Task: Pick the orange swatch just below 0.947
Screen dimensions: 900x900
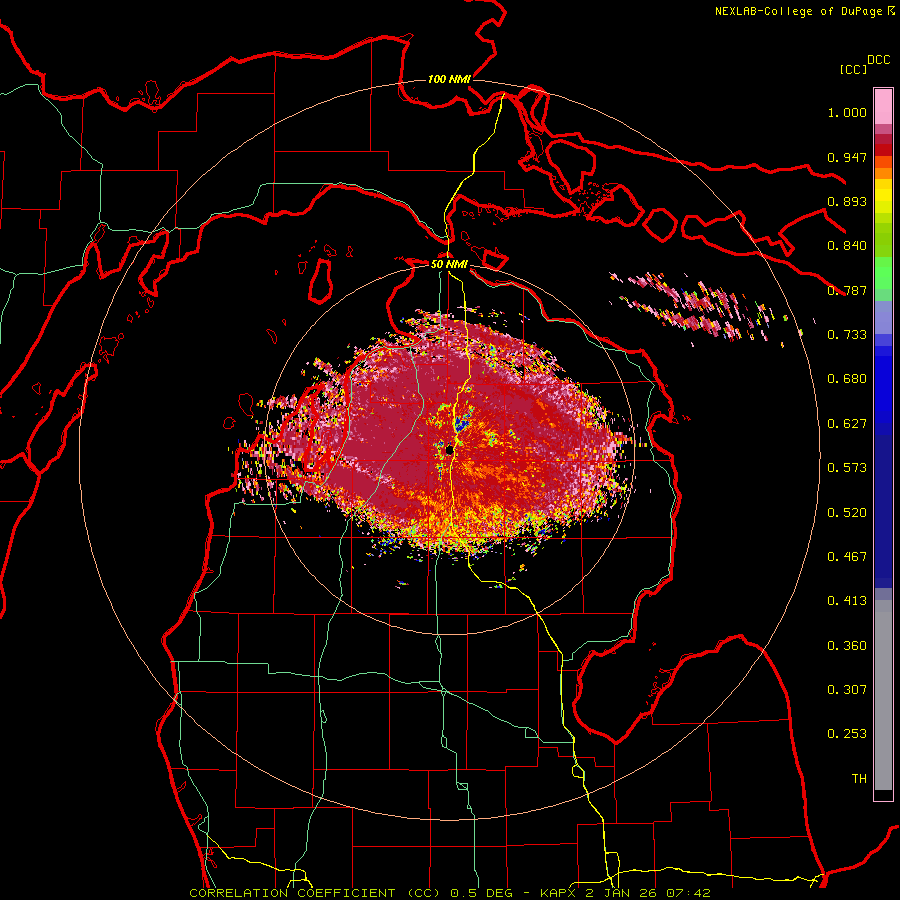Action: click(x=883, y=162)
